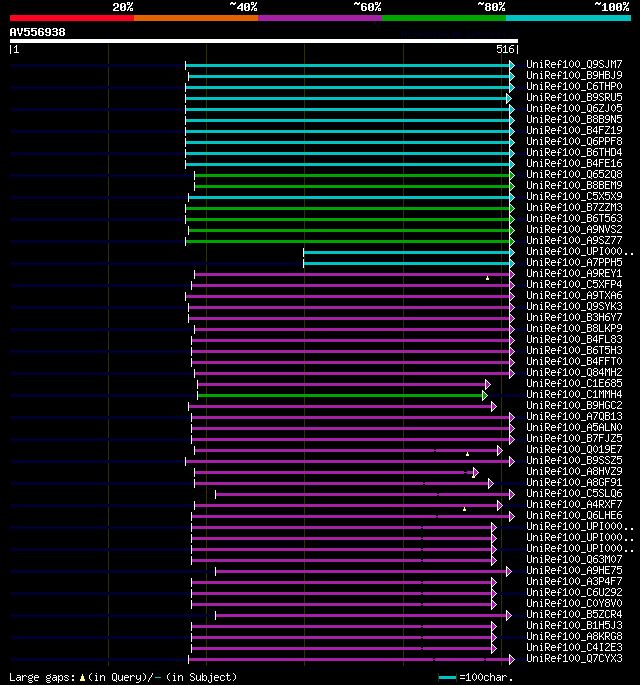This screenshot has height=685, width=640.
Task: Click the UniRef100_B9SRU5 label
Action: coord(574,97)
